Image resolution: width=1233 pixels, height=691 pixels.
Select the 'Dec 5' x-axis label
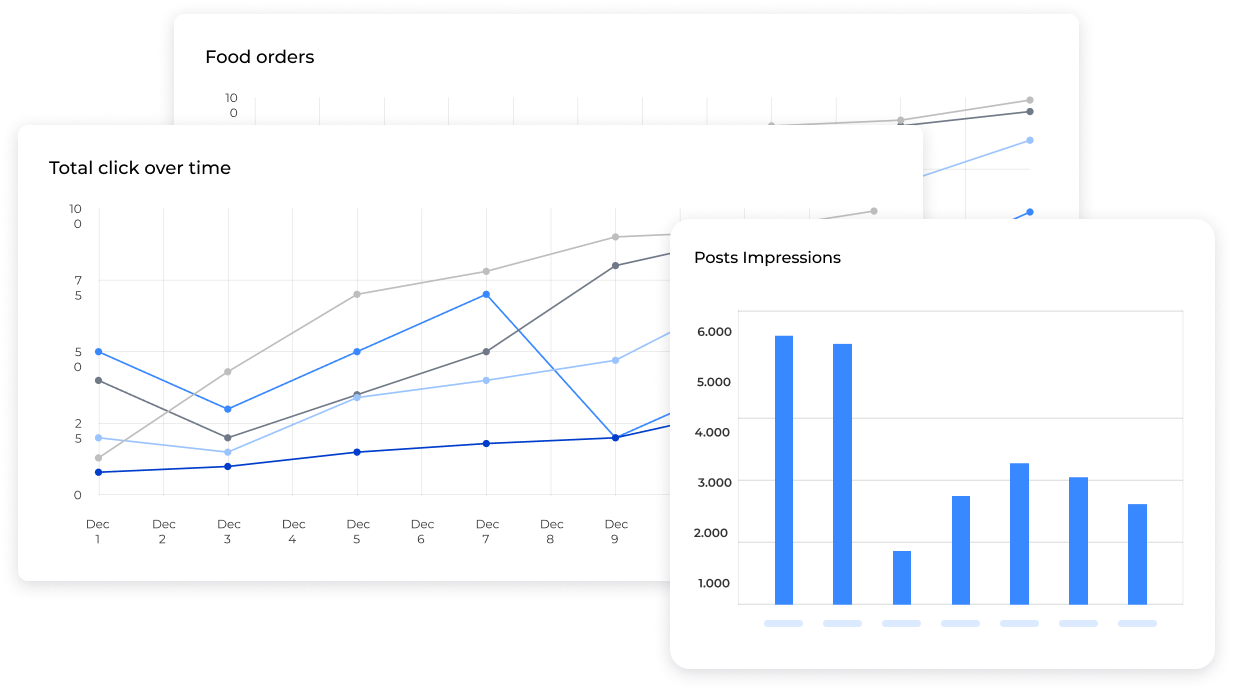(x=357, y=531)
